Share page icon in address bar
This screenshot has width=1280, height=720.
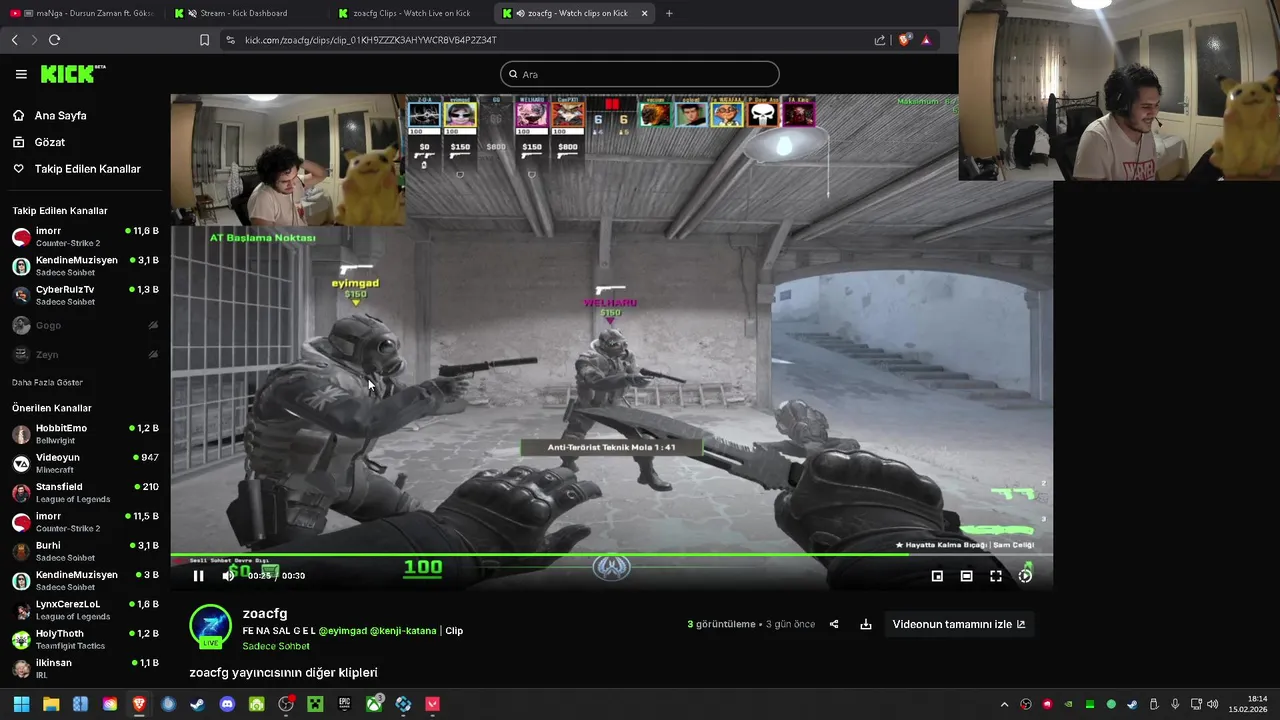[880, 40]
